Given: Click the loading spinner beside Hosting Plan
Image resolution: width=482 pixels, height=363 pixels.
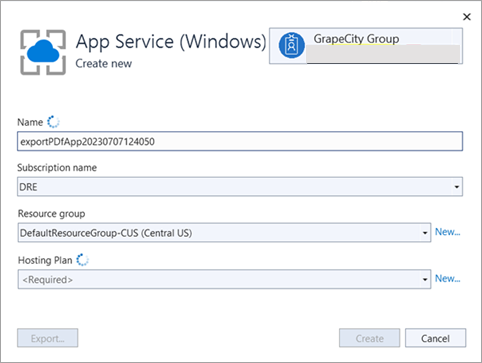Looking at the screenshot, I should pos(82,260).
